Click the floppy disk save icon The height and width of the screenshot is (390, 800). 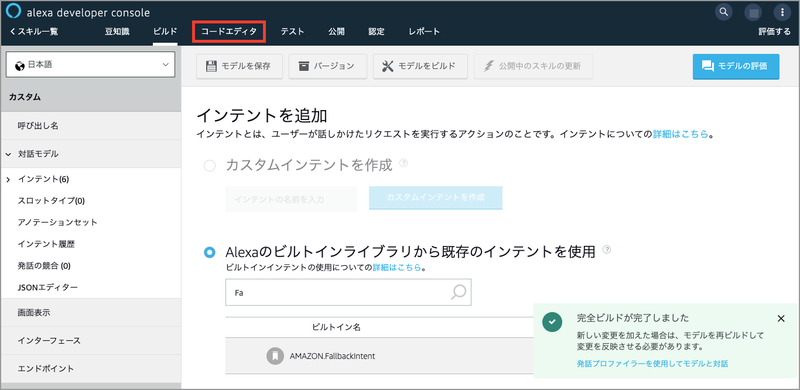pyautogui.click(x=211, y=66)
